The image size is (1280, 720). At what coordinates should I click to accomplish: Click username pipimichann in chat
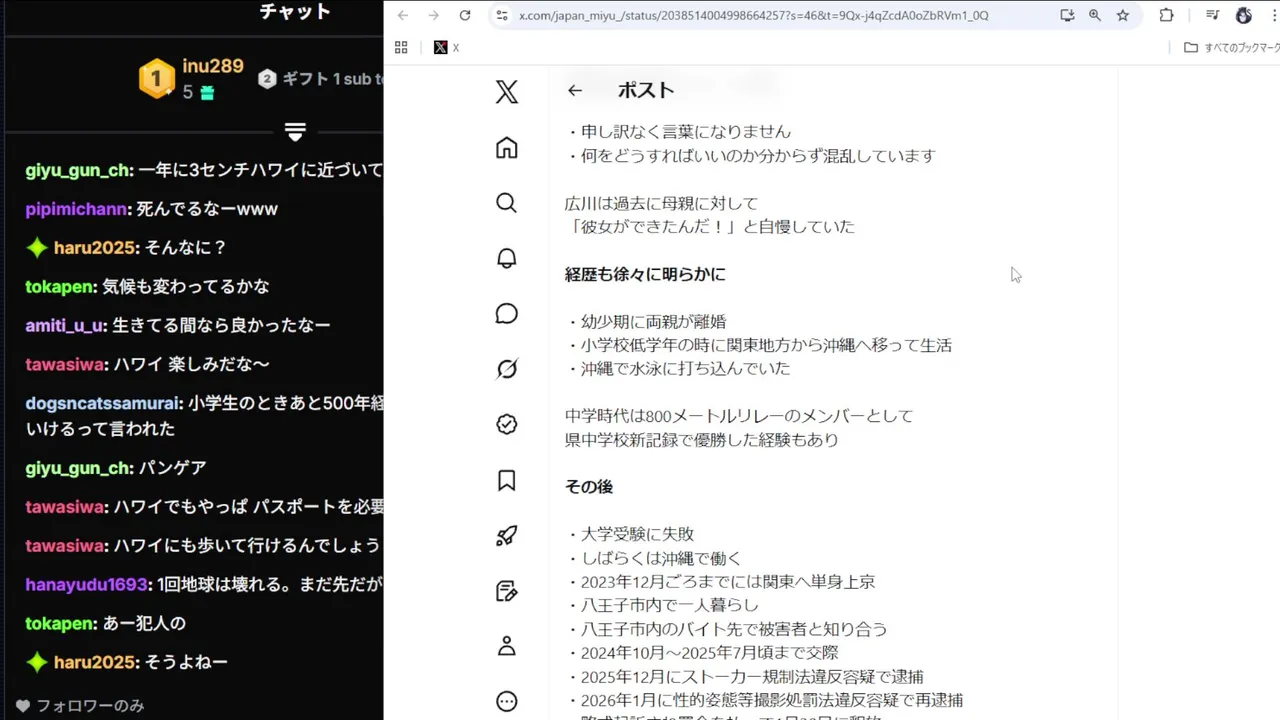pyautogui.click(x=75, y=209)
